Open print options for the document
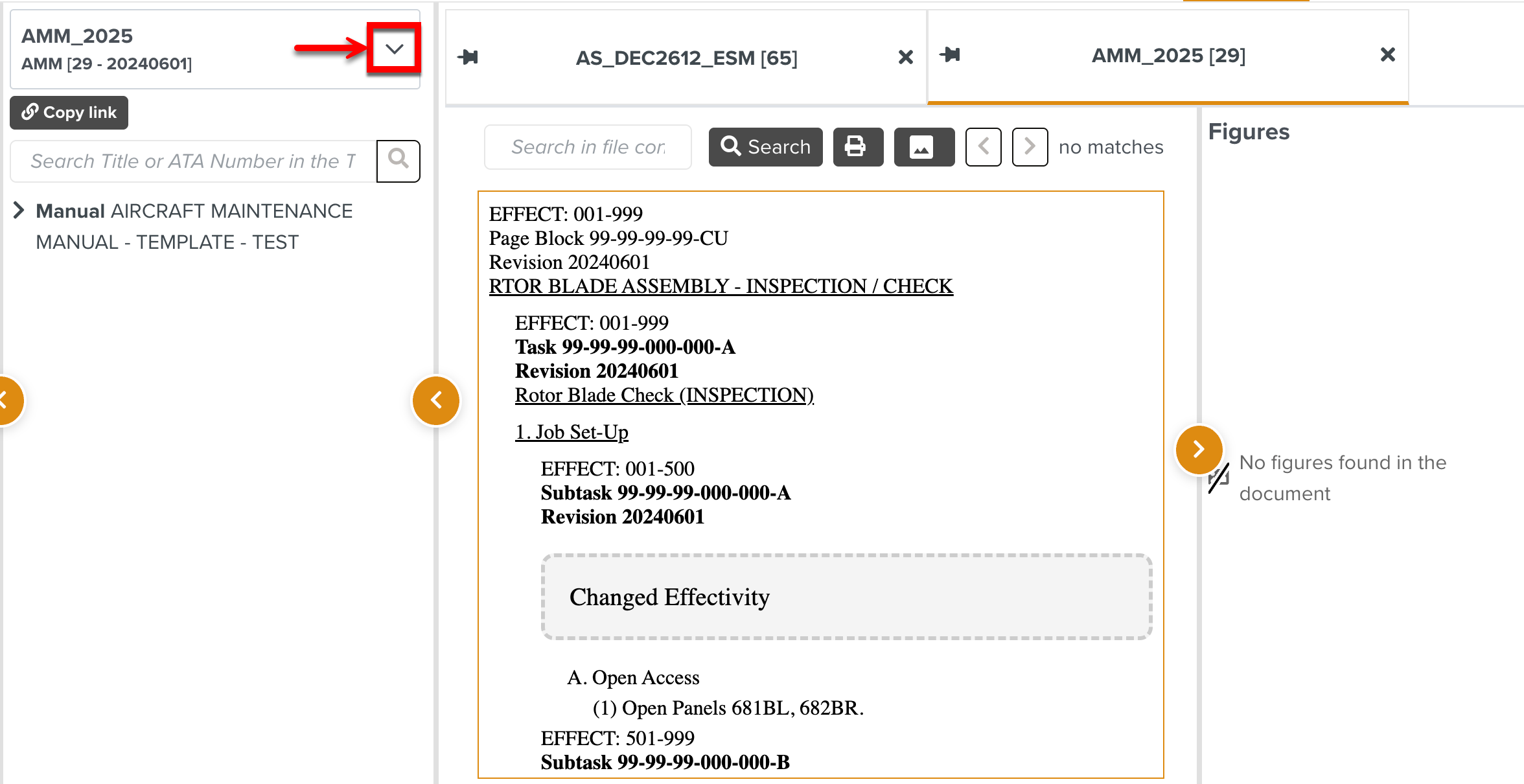The image size is (1524, 784). pyautogui.click(x=858, y=147)
